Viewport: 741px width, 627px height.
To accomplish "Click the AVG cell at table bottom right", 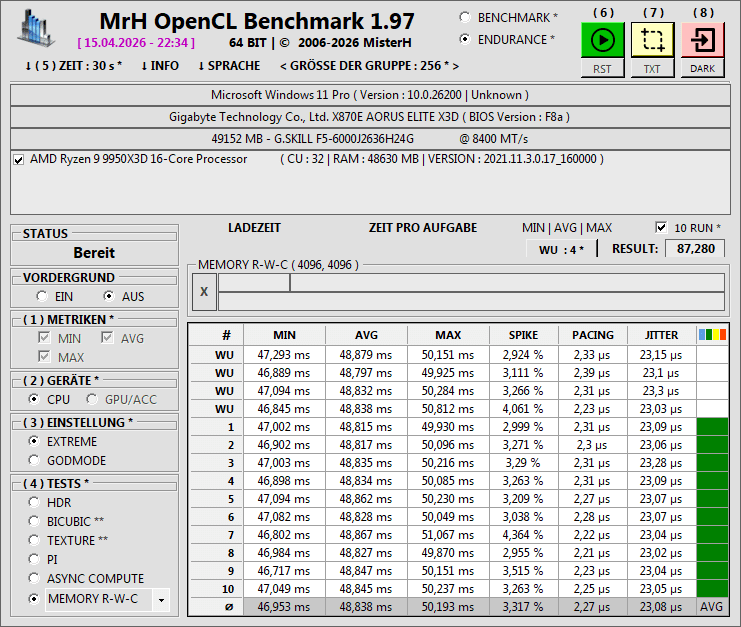I will (712, 607).
